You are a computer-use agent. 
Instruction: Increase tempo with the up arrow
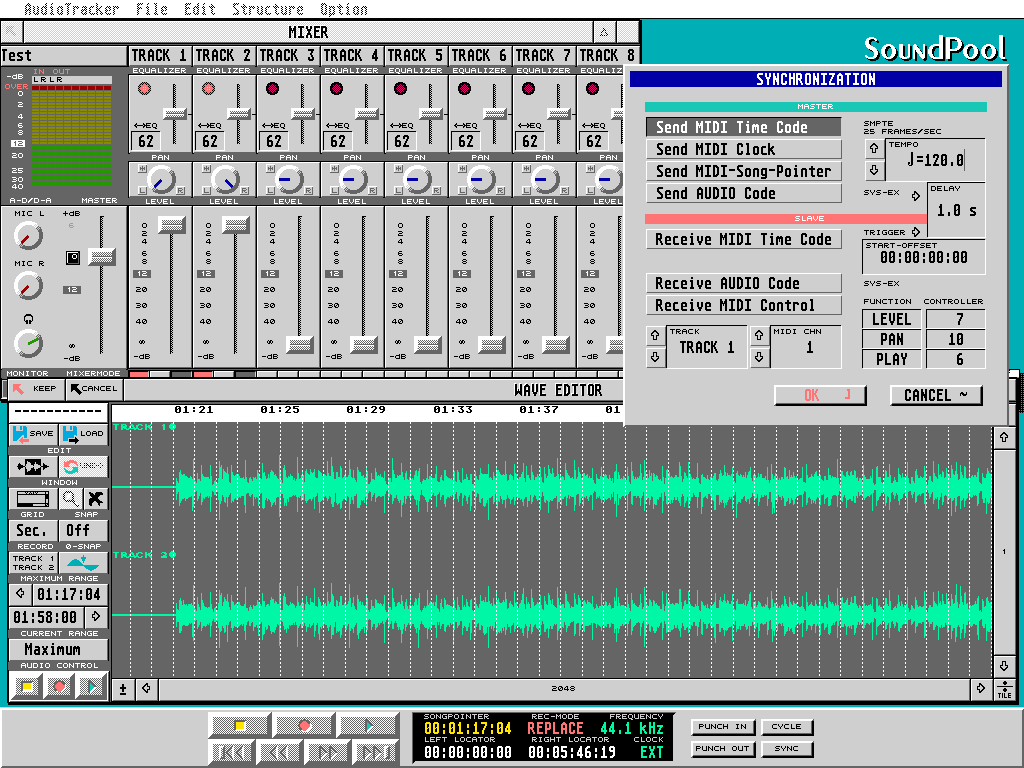point(874,148)
